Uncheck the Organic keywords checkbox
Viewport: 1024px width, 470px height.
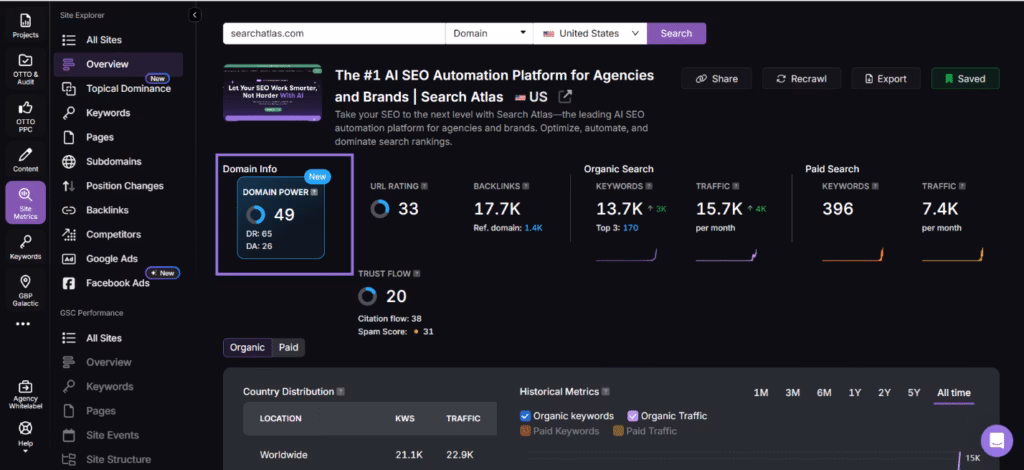coord(526,416)
